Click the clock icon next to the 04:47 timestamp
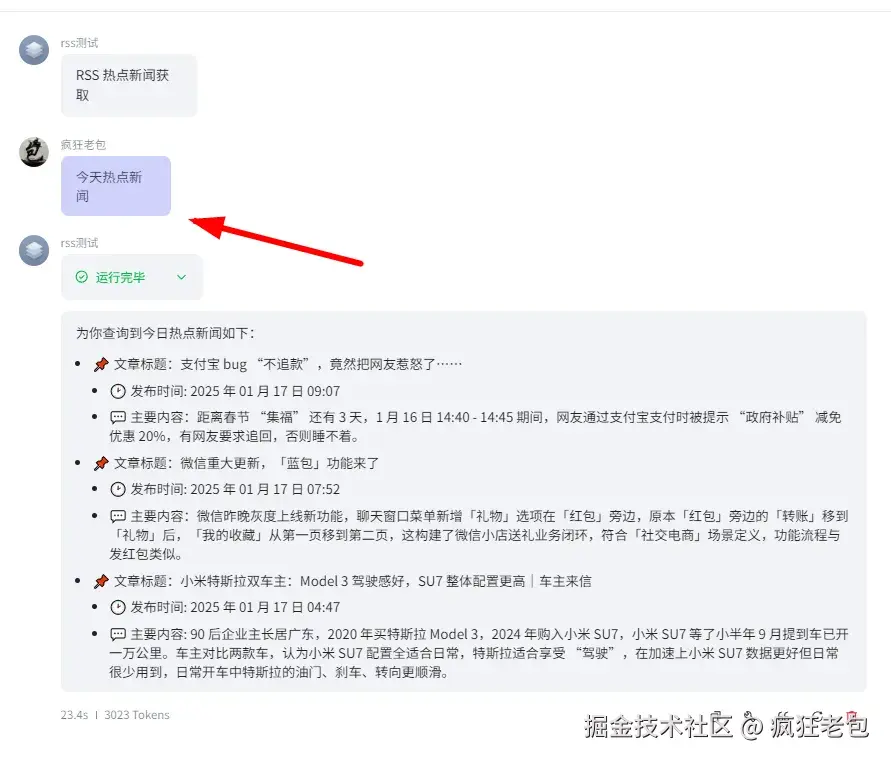 [118, 606]
